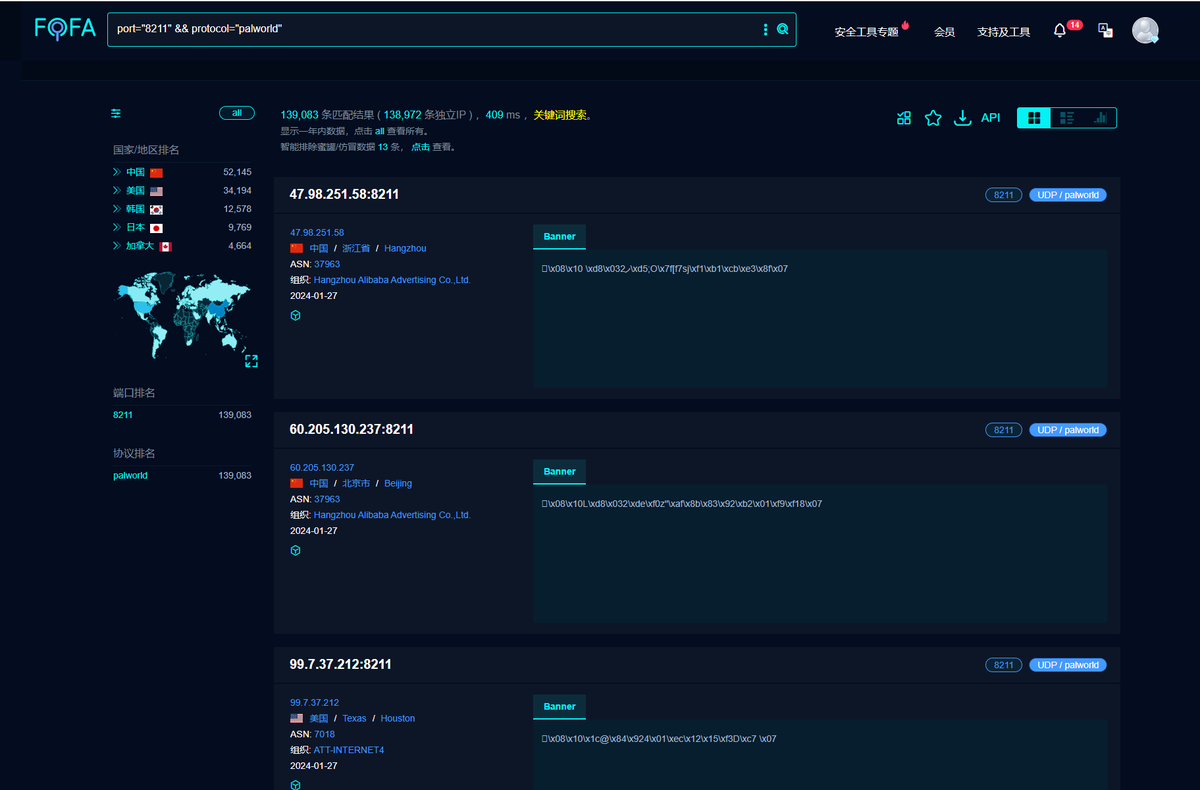Expand the 韩国 country entry
The height and width of the screenshot is (790, 1200).
coord(117,209)
